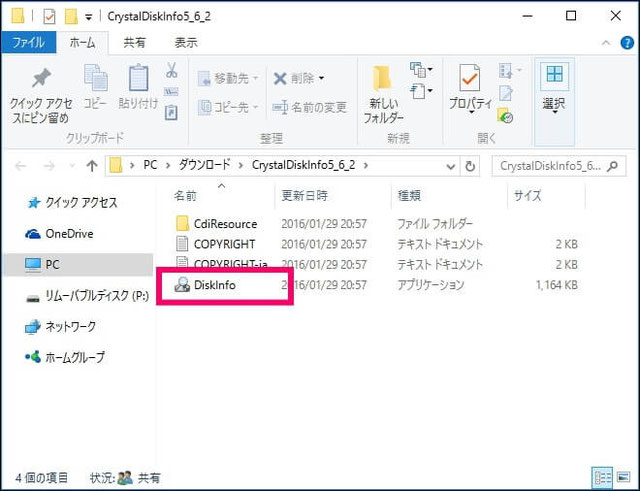The height and width of the screenshot is (491, 640).
Task: Expand path chevron after CrystalDiskInfo5_6_2
Action: pos(365,166)
